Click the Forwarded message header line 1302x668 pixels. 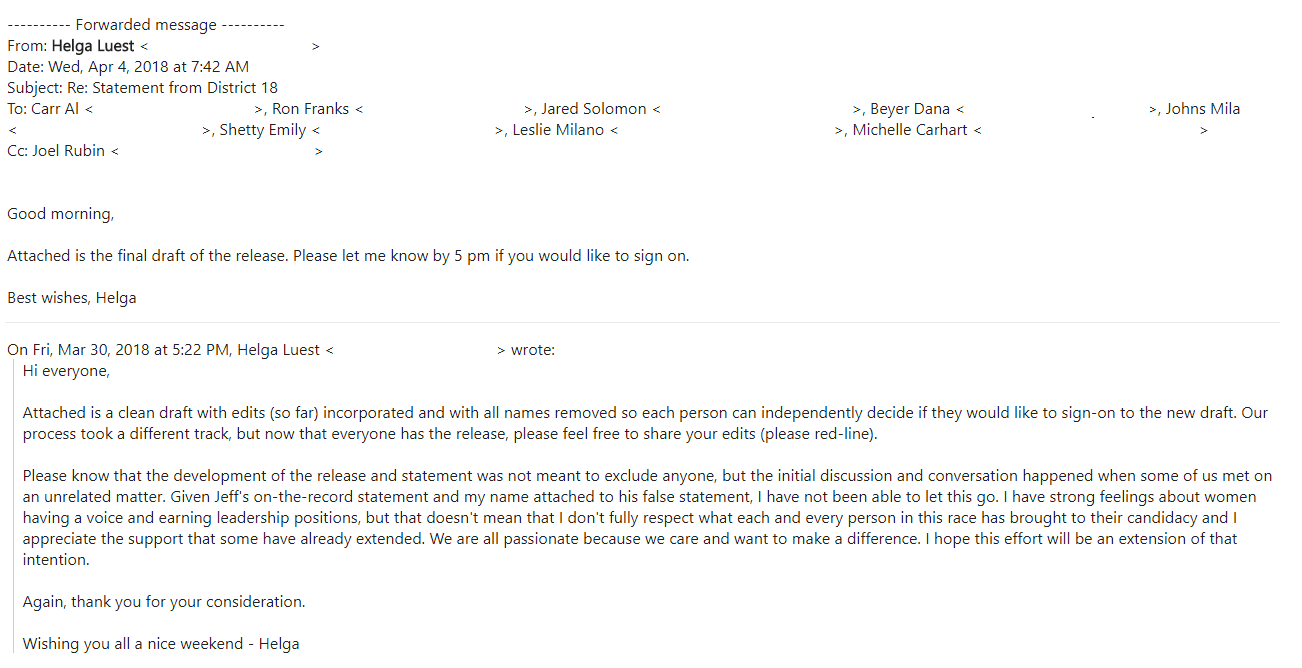point(146,25)
